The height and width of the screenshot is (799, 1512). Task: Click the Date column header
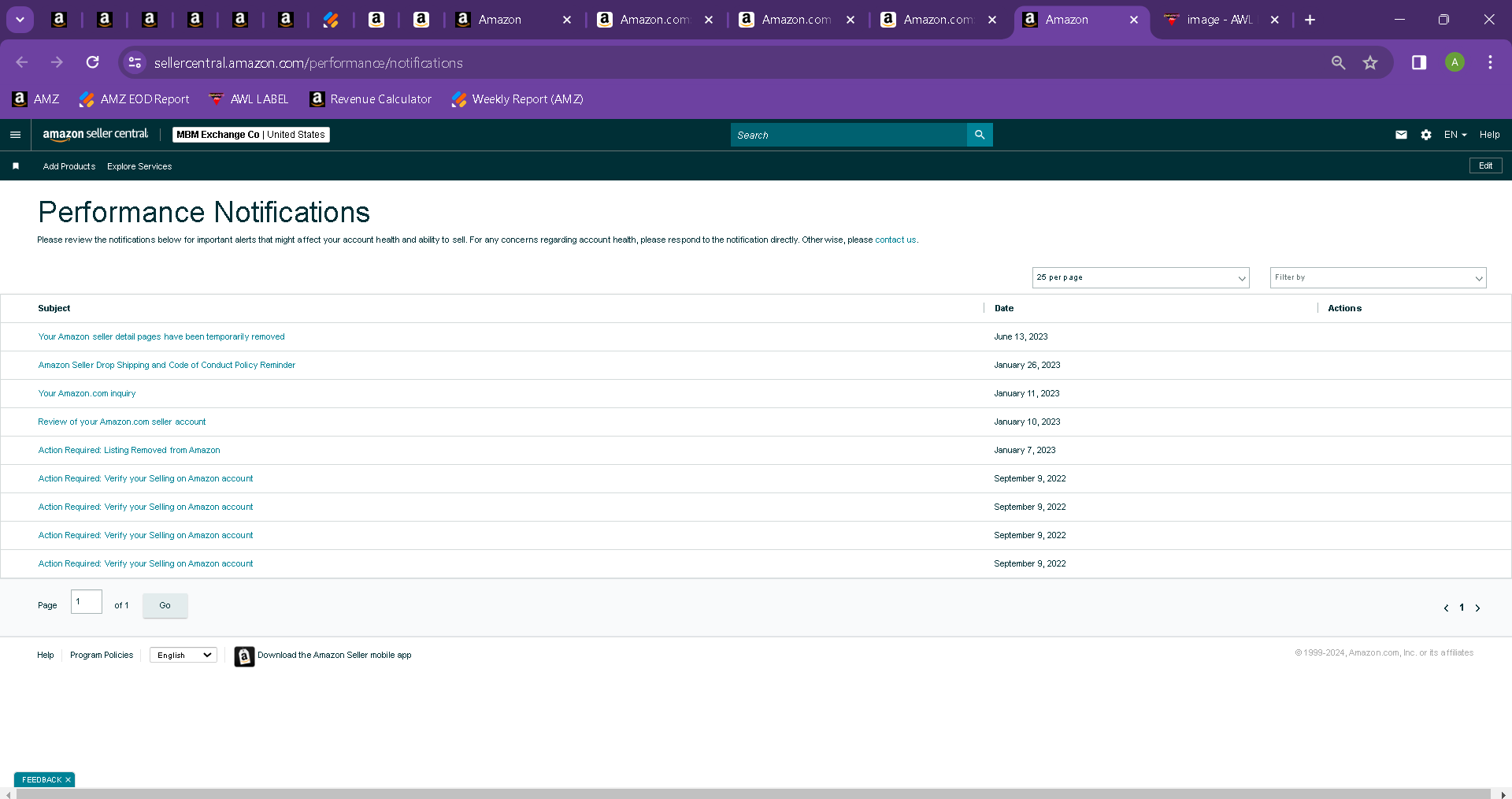point(1004,308)
